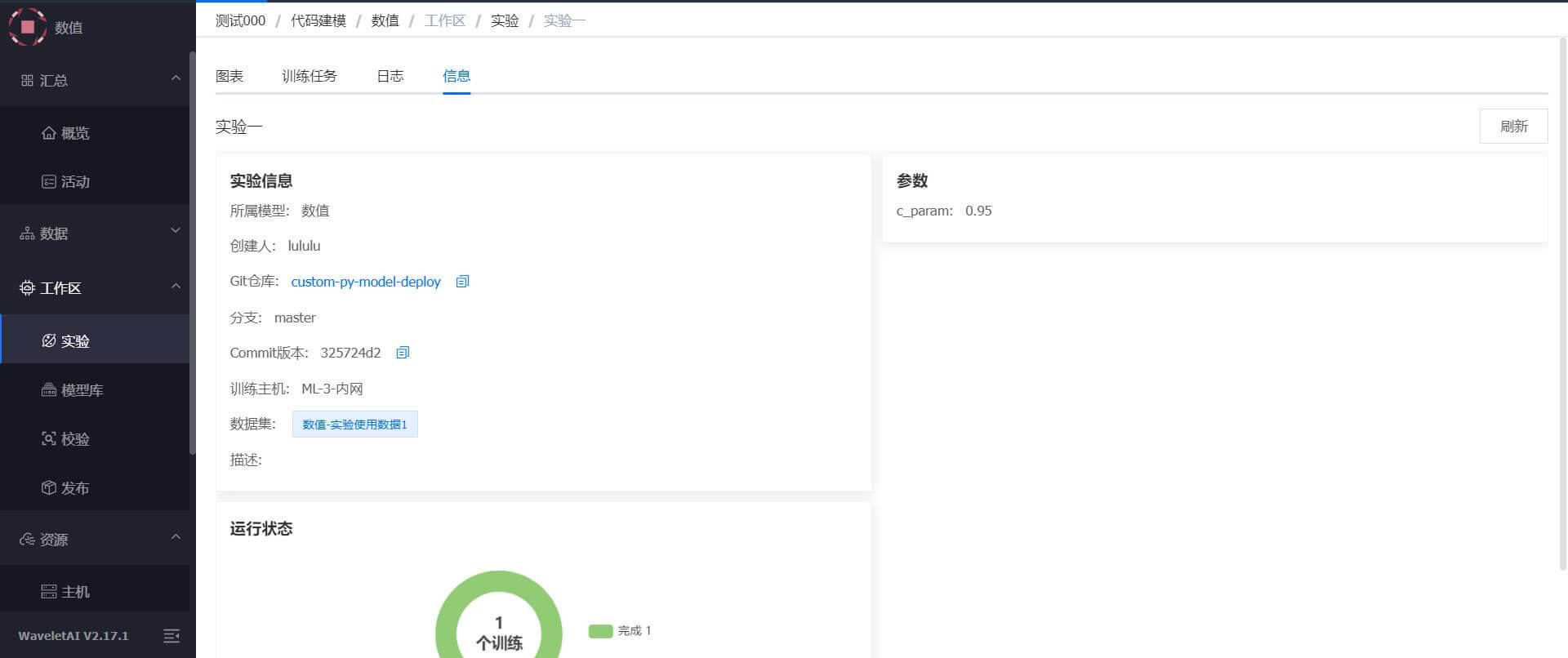The height and width of the screenshot is (658, 1568).
Task: Click the commit hash 325724d2
Action: pos(350,353)
